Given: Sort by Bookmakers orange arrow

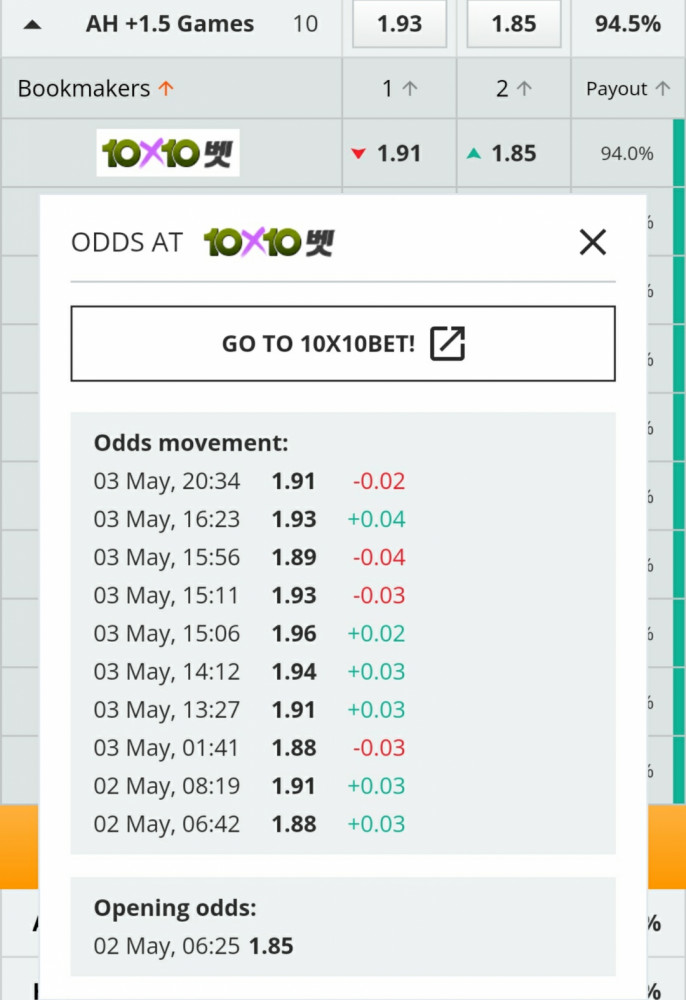Looking at the screenshot, I should (x=166, y=88).
